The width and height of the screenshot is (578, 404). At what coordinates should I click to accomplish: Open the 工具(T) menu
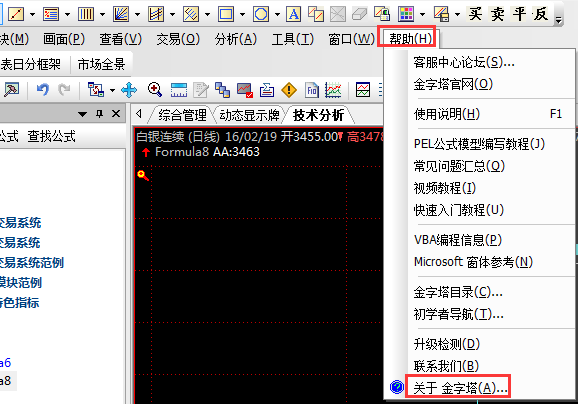coord(293,39)
